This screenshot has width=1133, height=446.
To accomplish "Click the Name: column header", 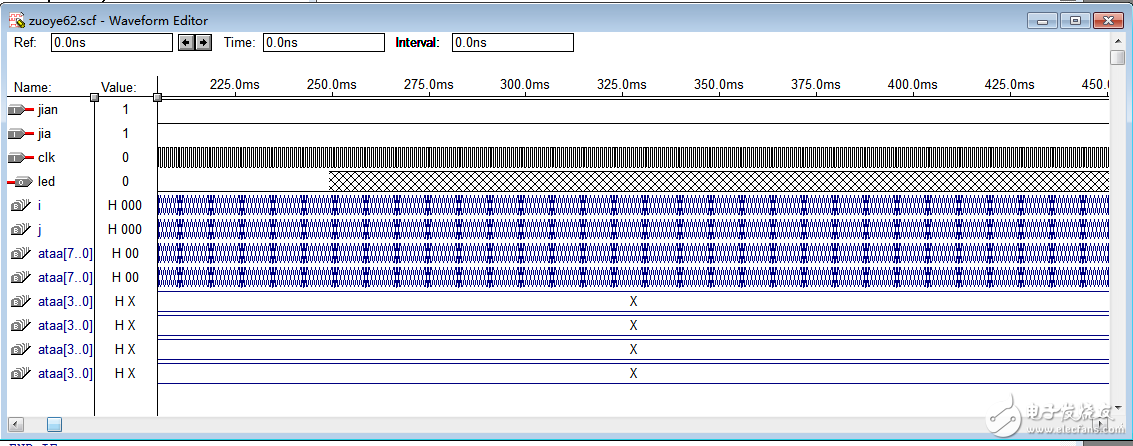I will pos(33,87).
